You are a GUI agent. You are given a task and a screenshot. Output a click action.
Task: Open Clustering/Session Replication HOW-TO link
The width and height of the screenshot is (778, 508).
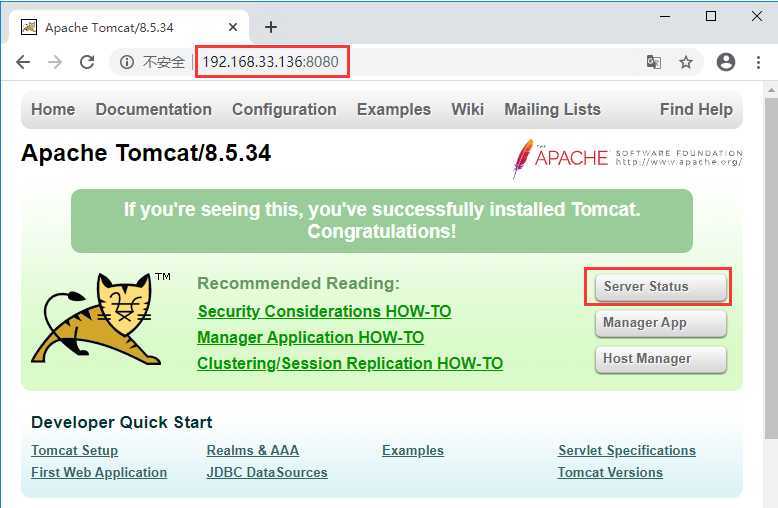pos(350,363)
